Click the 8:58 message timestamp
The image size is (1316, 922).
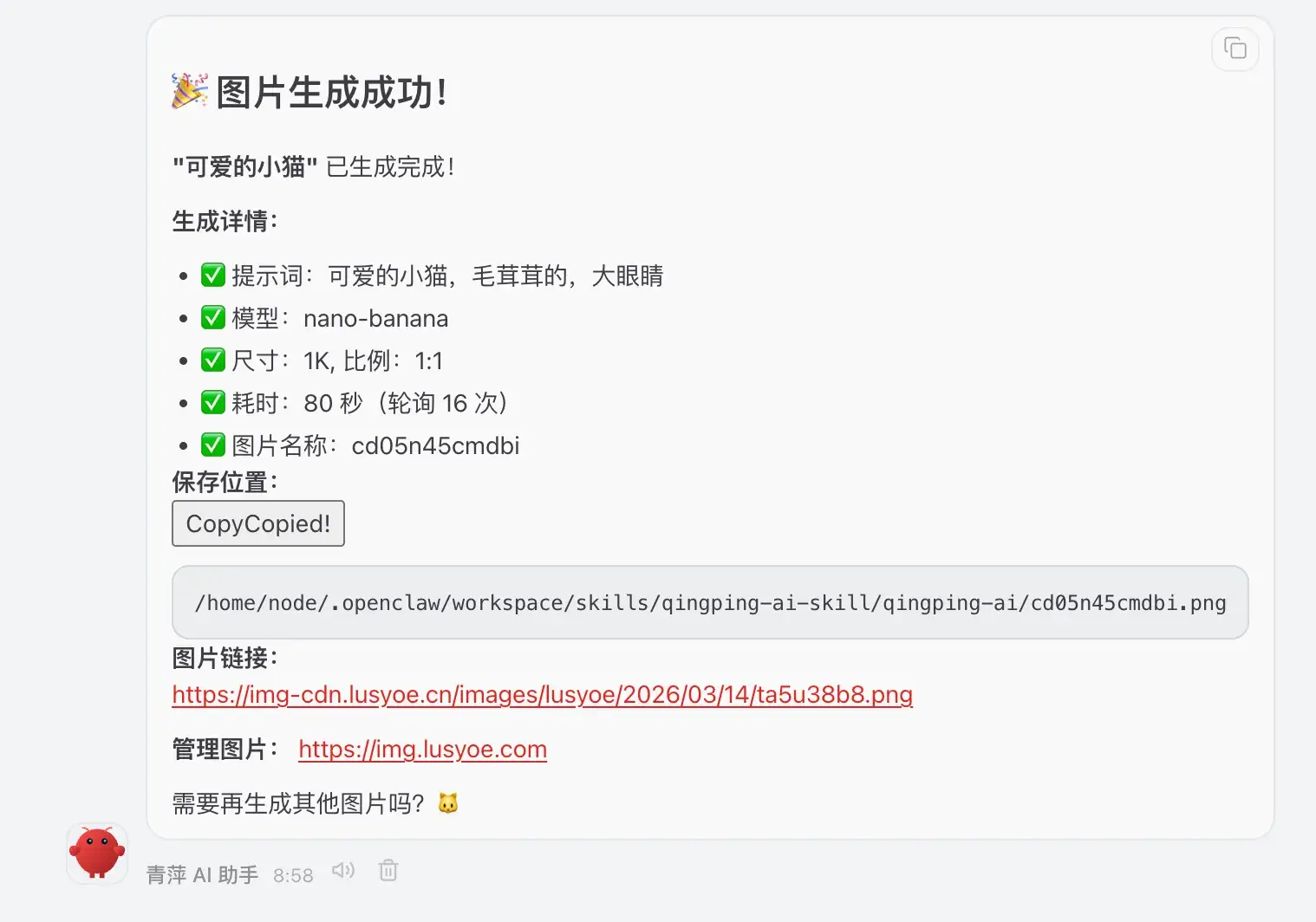coord(293,875)
